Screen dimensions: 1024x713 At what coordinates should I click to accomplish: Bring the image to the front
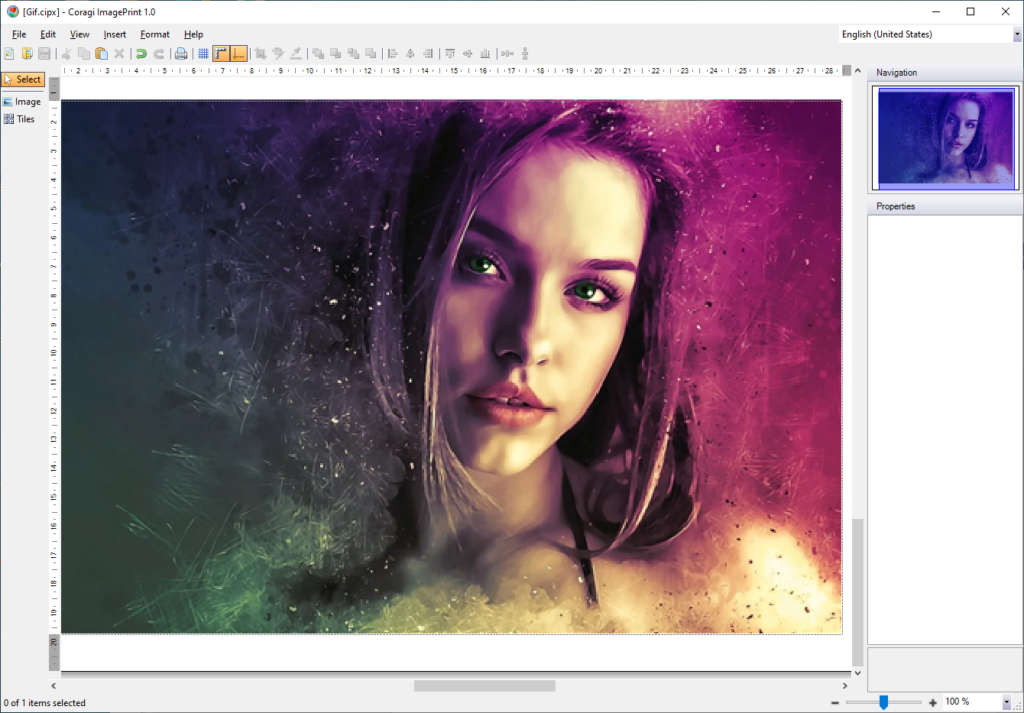(x=318, y=53)
